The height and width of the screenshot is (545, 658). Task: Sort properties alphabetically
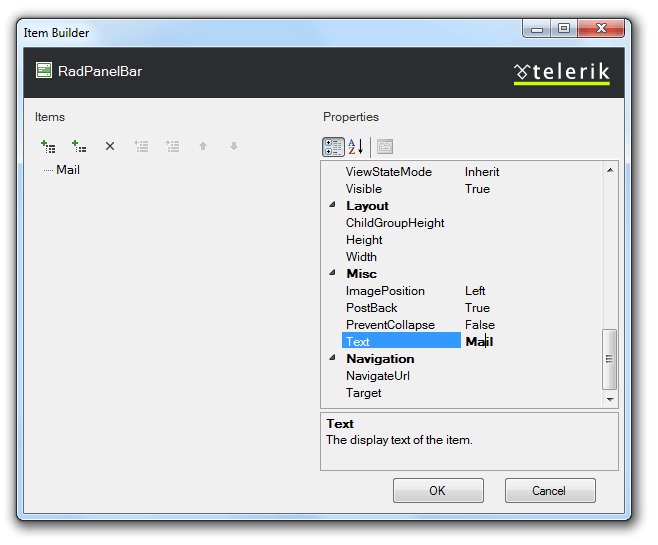coord(356,147)
